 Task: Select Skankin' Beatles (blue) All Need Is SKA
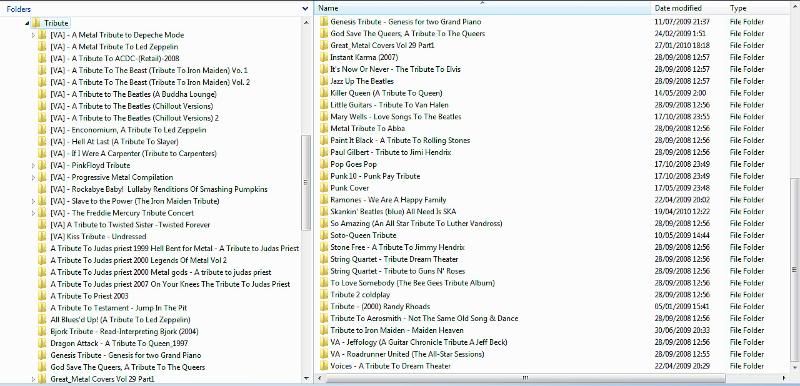pos(393,212)
